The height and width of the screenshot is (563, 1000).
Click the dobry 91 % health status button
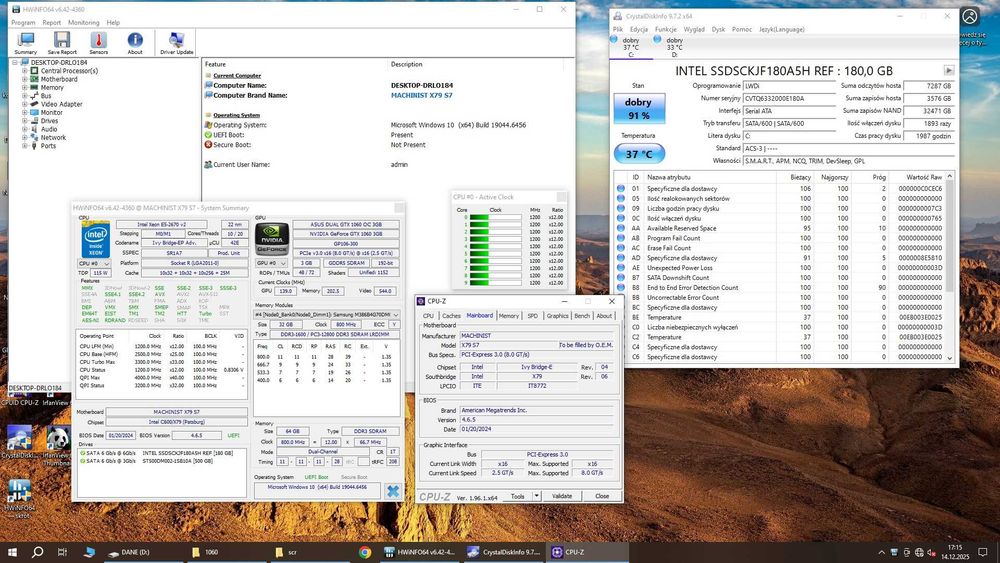[639, 108]
